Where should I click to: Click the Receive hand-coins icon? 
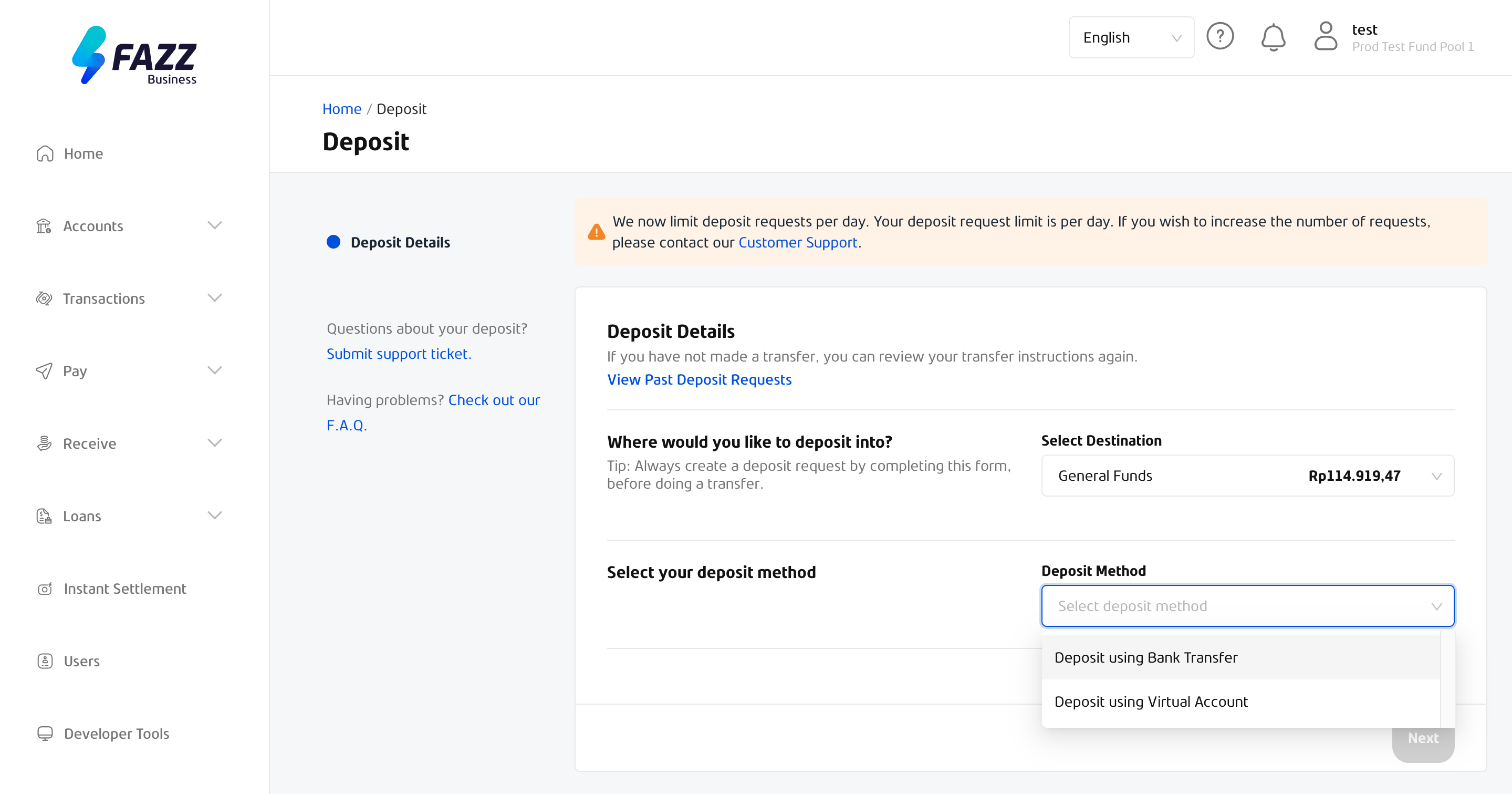click(x=44, y=444)
